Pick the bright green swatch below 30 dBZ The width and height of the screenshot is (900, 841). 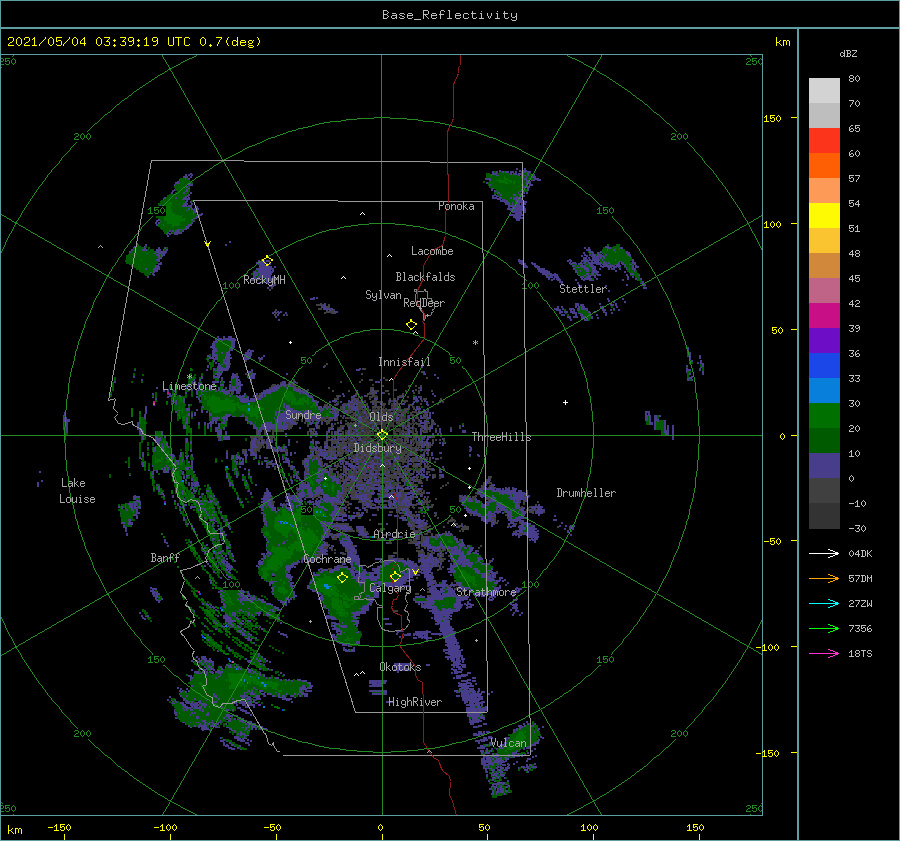pyautogui.click(x=824, y=415)
